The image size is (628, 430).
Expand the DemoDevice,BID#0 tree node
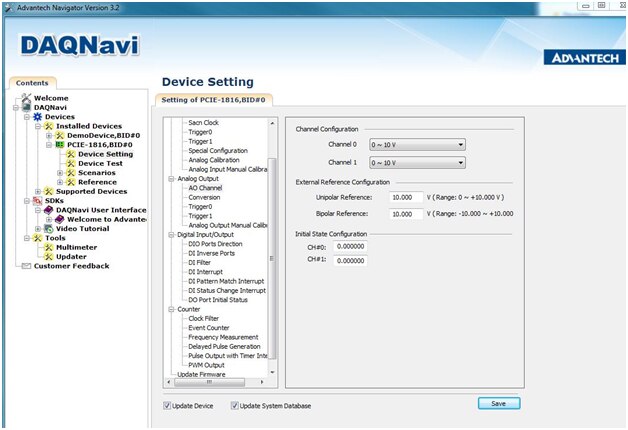click(x=49, y=135)
